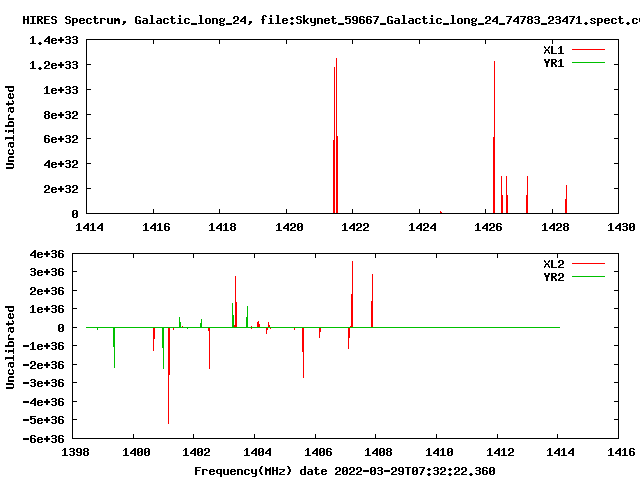Image resolution: width=640 pixels, height=480 pixels.
Task: Click the 4e+36 y-axis tick label
Action: pos(47,254)
